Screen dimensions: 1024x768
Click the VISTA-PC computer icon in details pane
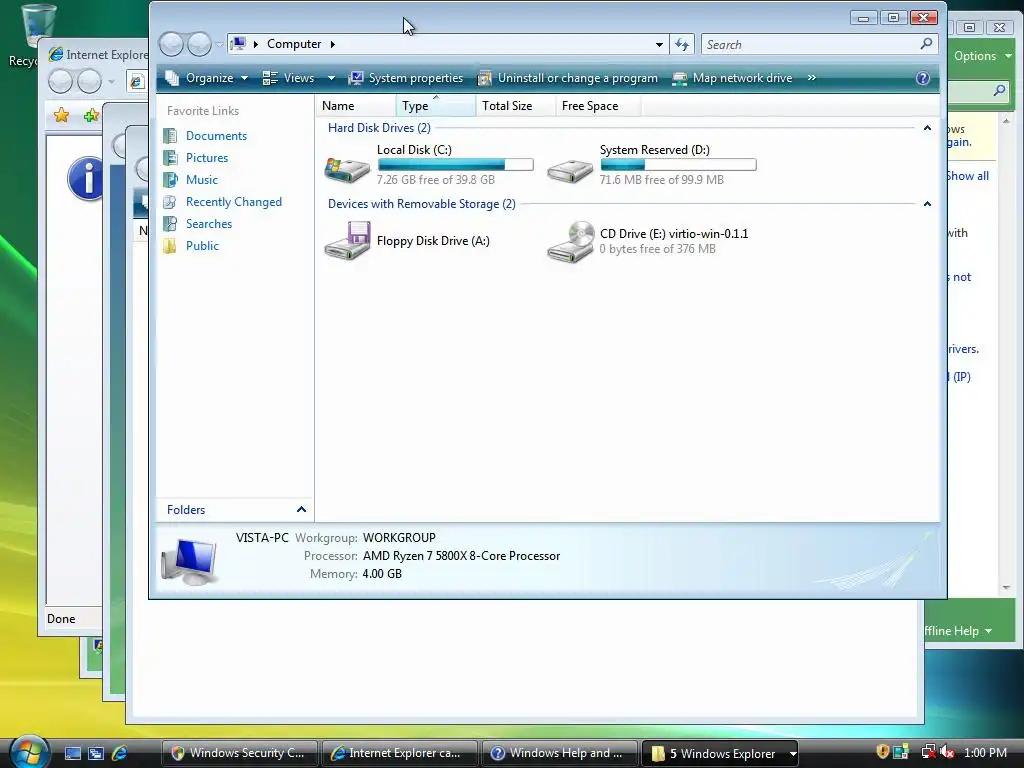click(x=189, y=562)
